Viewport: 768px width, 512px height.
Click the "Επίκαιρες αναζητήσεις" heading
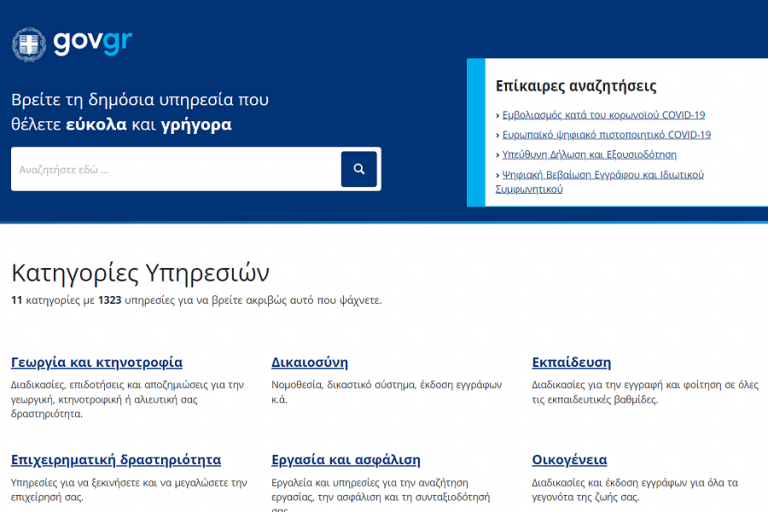click(576, 86)
